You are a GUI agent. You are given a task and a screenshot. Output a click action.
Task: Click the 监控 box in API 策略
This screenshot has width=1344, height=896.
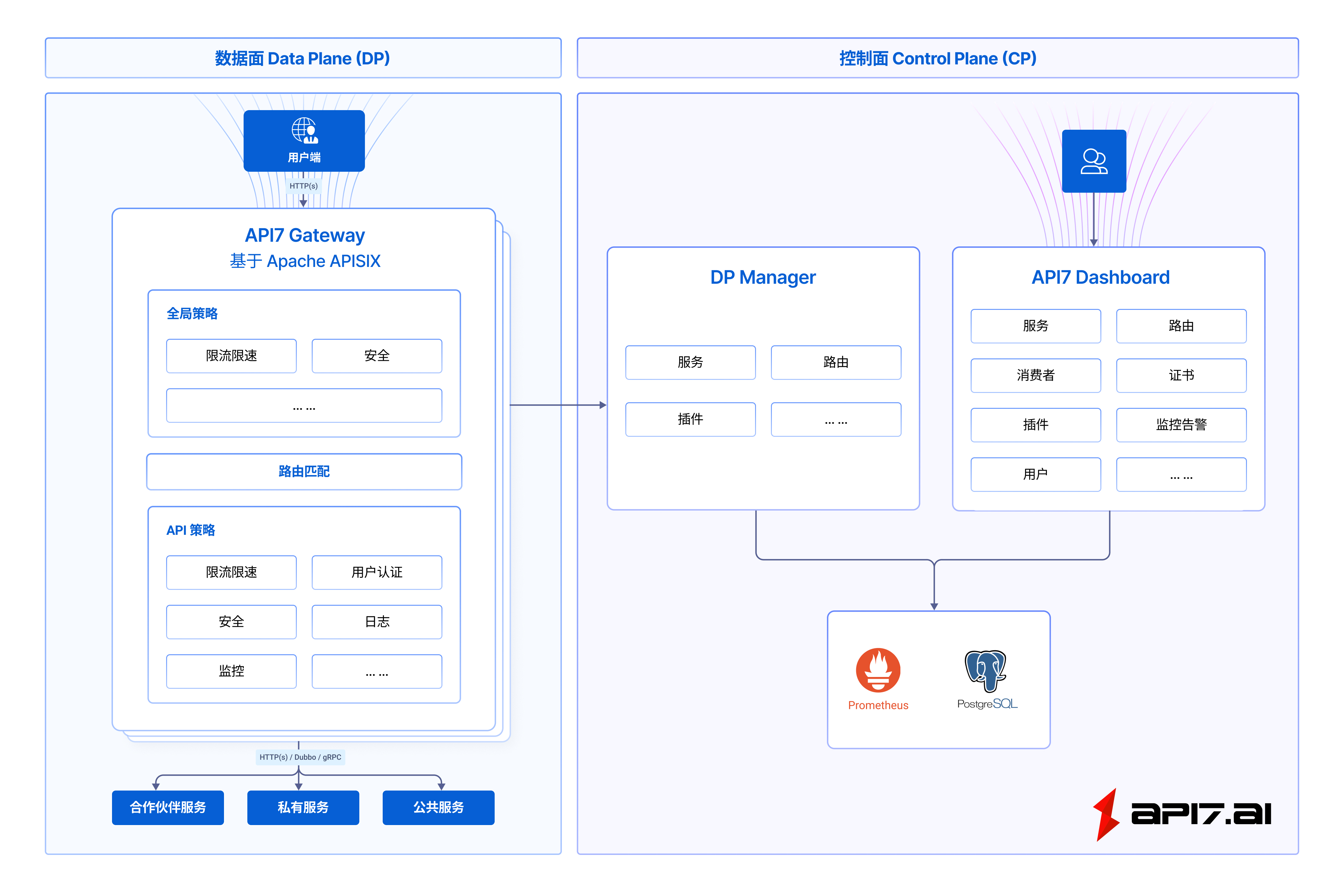coord(231,671)
